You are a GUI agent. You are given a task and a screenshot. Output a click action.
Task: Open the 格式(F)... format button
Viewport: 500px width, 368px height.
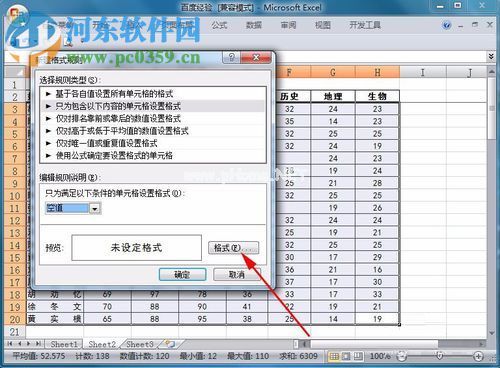[x=233, y=248]
